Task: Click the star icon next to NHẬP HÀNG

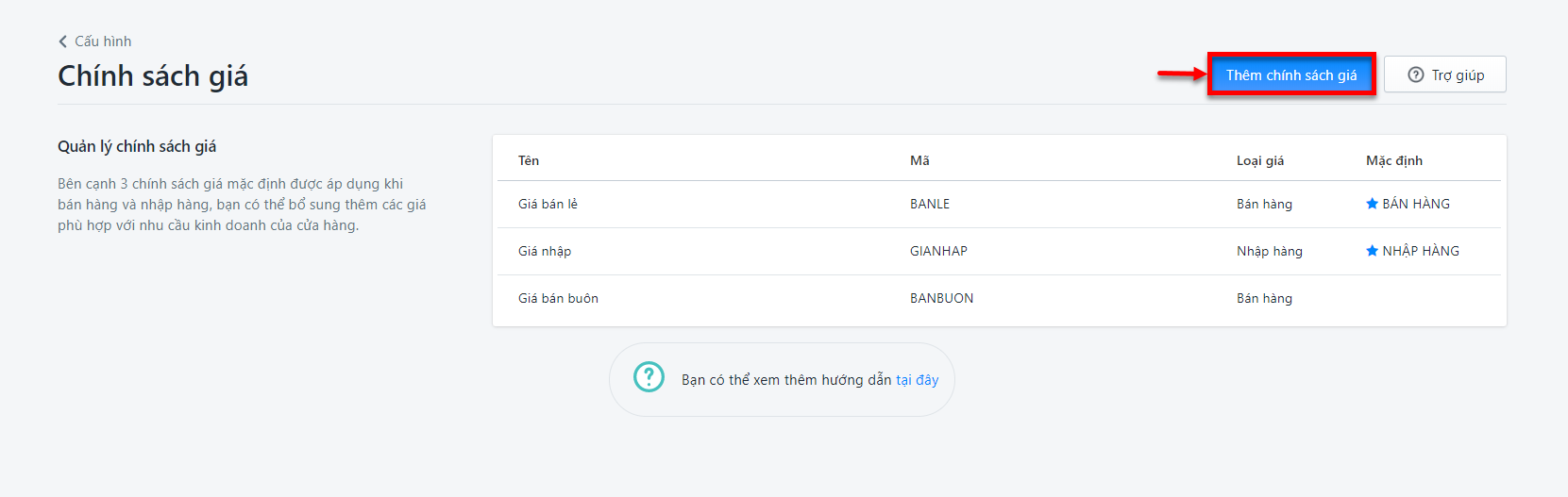Action: tap(1372, 251)
